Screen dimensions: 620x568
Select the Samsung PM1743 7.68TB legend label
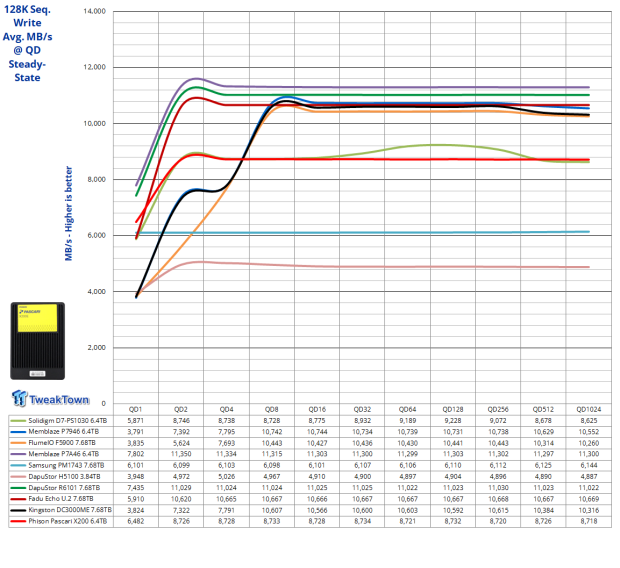tap(66, 465)
